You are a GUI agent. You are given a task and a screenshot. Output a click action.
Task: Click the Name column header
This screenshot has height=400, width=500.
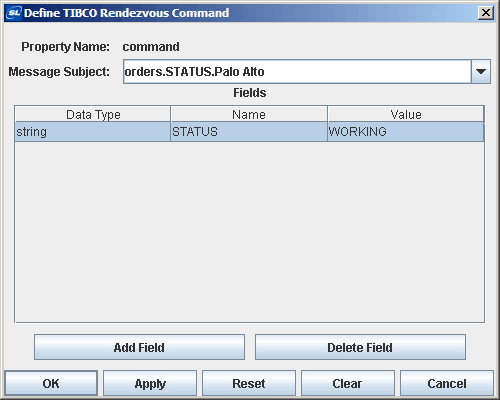pyautogui.click(x=249, y=114)
